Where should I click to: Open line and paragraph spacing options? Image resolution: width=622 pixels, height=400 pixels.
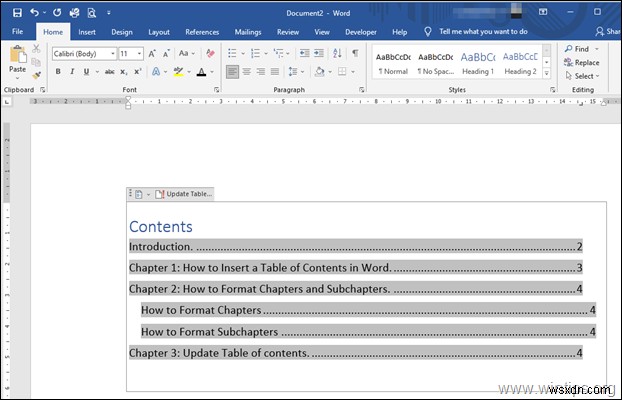tap(293, 72)
